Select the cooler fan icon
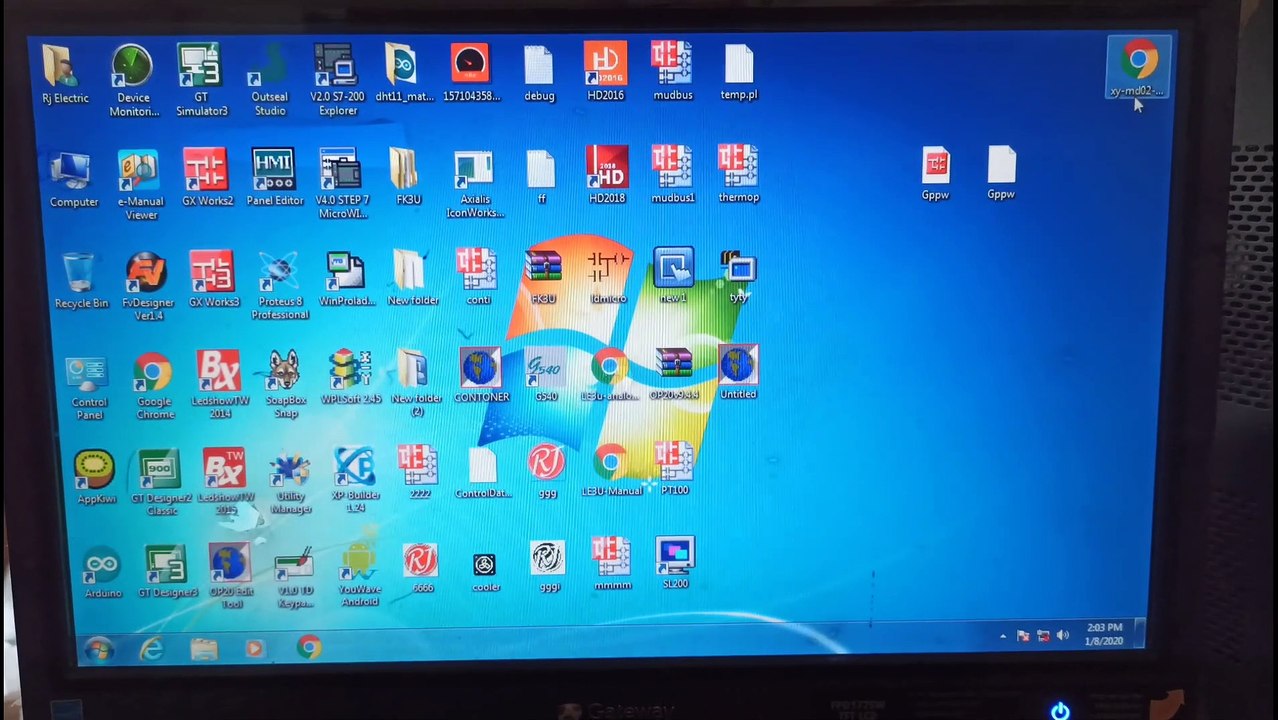The height and width of the screenshot is (720, 1278). pos(485,572)
